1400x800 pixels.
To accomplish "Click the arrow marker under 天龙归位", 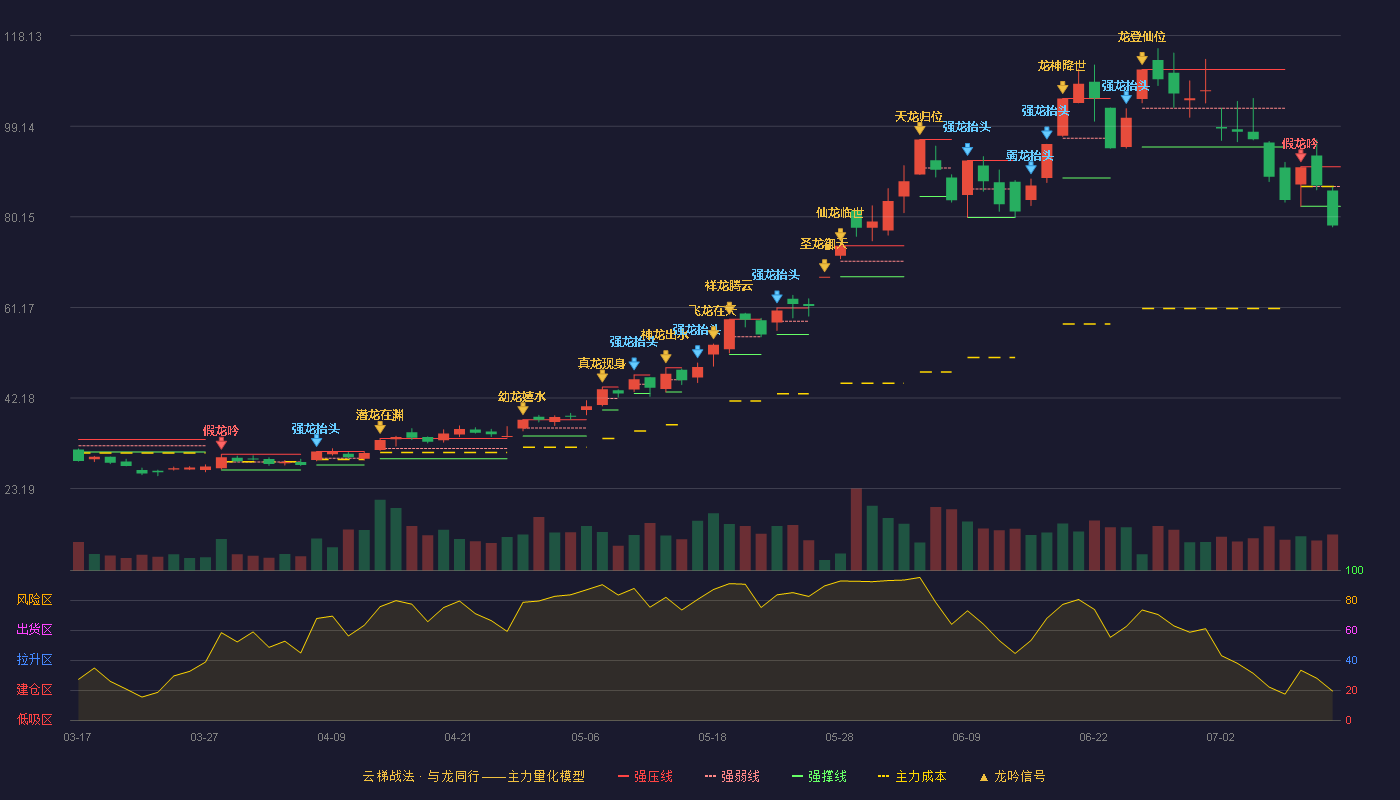I will coord(920,128).
